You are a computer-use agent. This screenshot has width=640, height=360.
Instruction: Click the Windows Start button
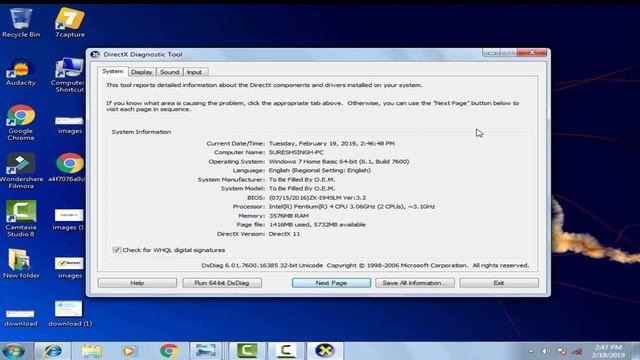click(14, 351)
